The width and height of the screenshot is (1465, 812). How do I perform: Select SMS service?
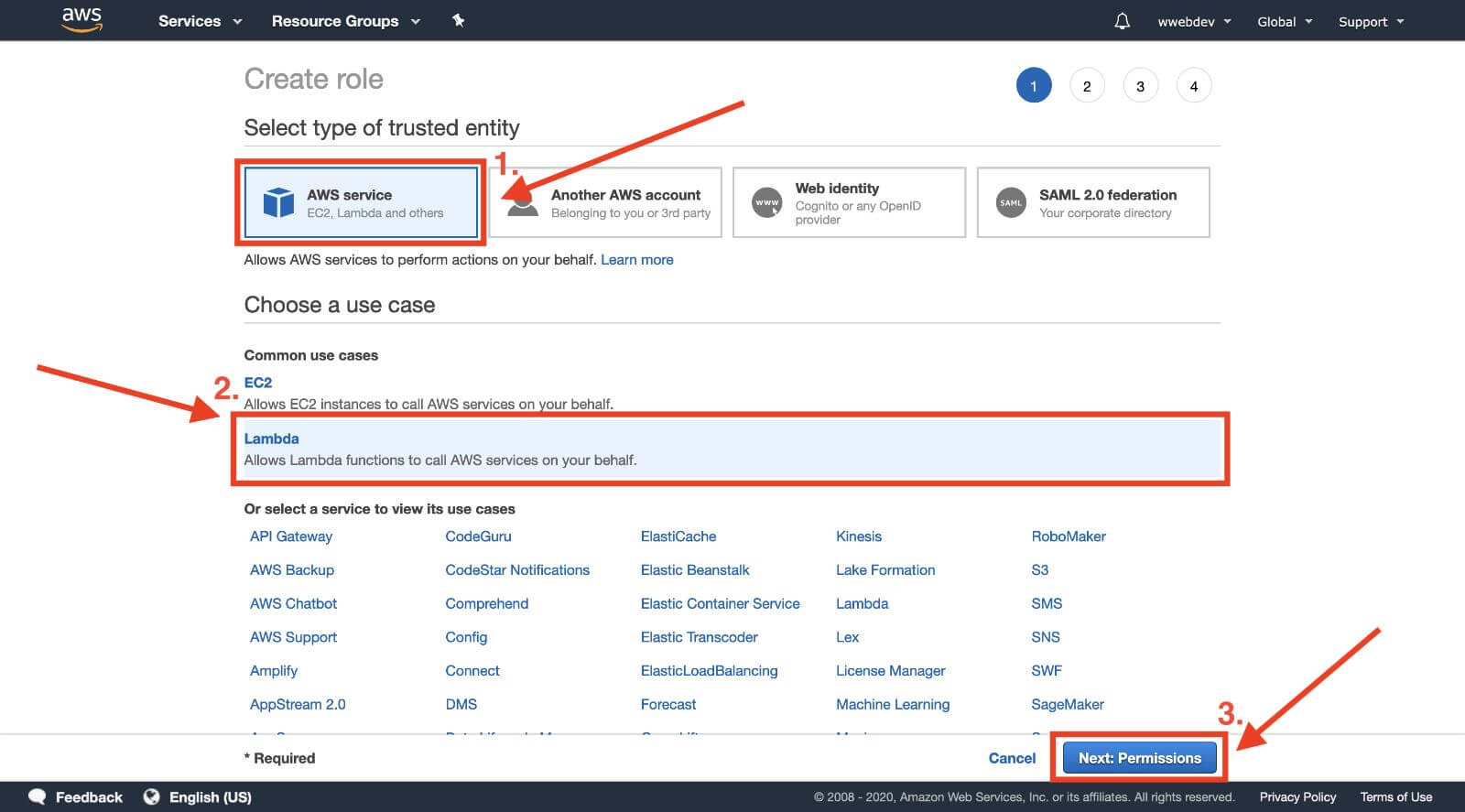pos(1047,604)
